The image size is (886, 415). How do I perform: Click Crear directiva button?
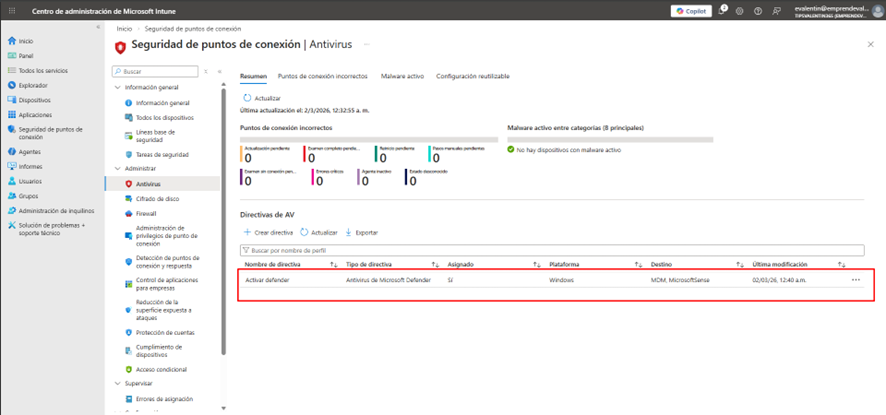tap(268, 232)
